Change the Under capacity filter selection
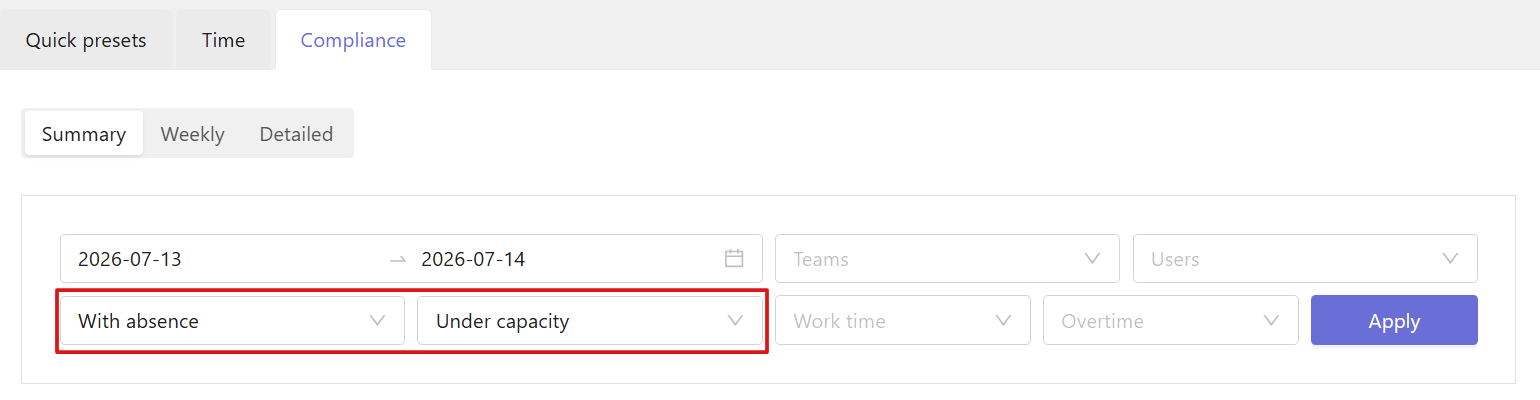 coord(590,321)
